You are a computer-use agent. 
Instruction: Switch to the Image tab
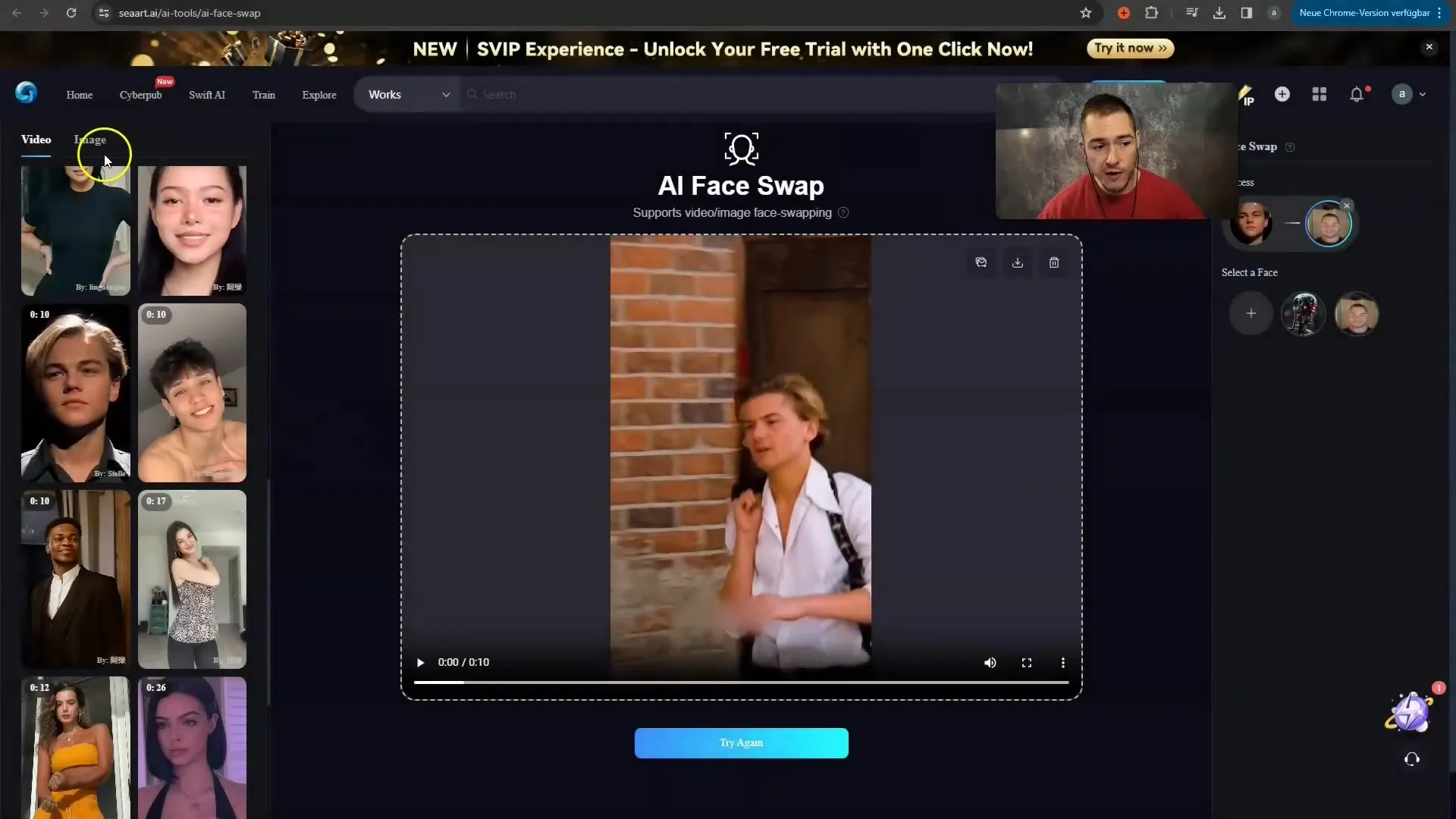pos(90,139)
